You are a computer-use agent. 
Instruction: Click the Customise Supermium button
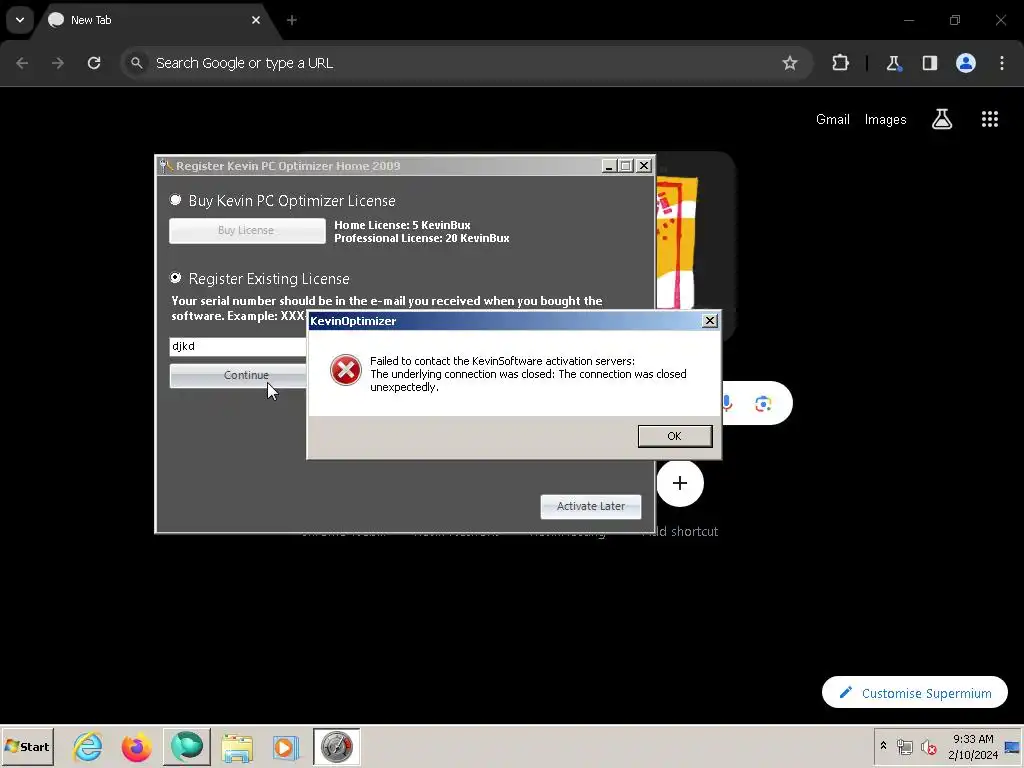tap(914, 693)
